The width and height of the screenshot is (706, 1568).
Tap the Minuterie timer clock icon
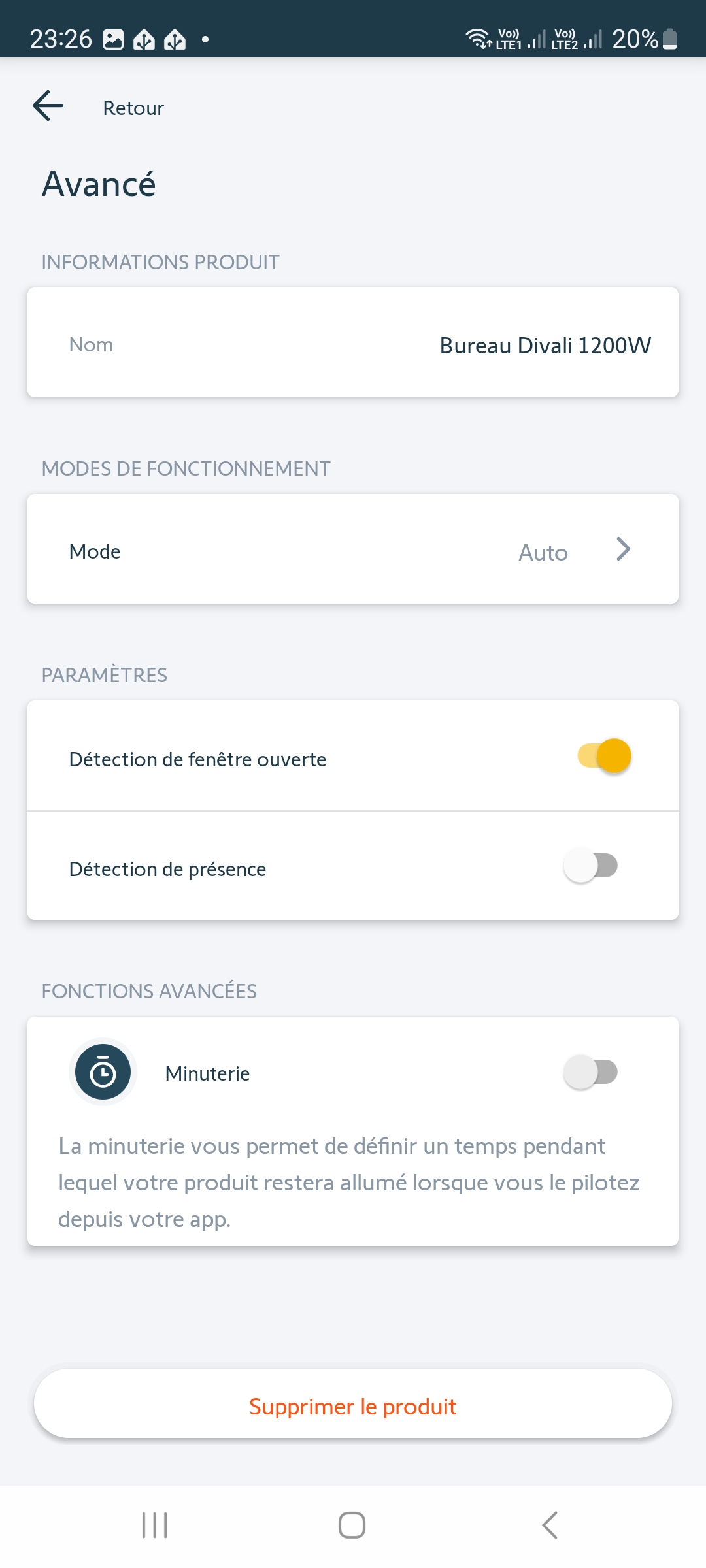click(x=103, y=1072)
